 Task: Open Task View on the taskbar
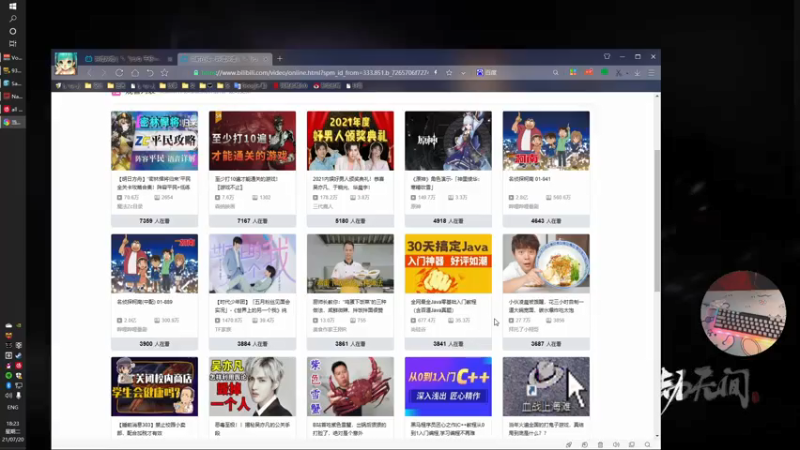point(13,44)
